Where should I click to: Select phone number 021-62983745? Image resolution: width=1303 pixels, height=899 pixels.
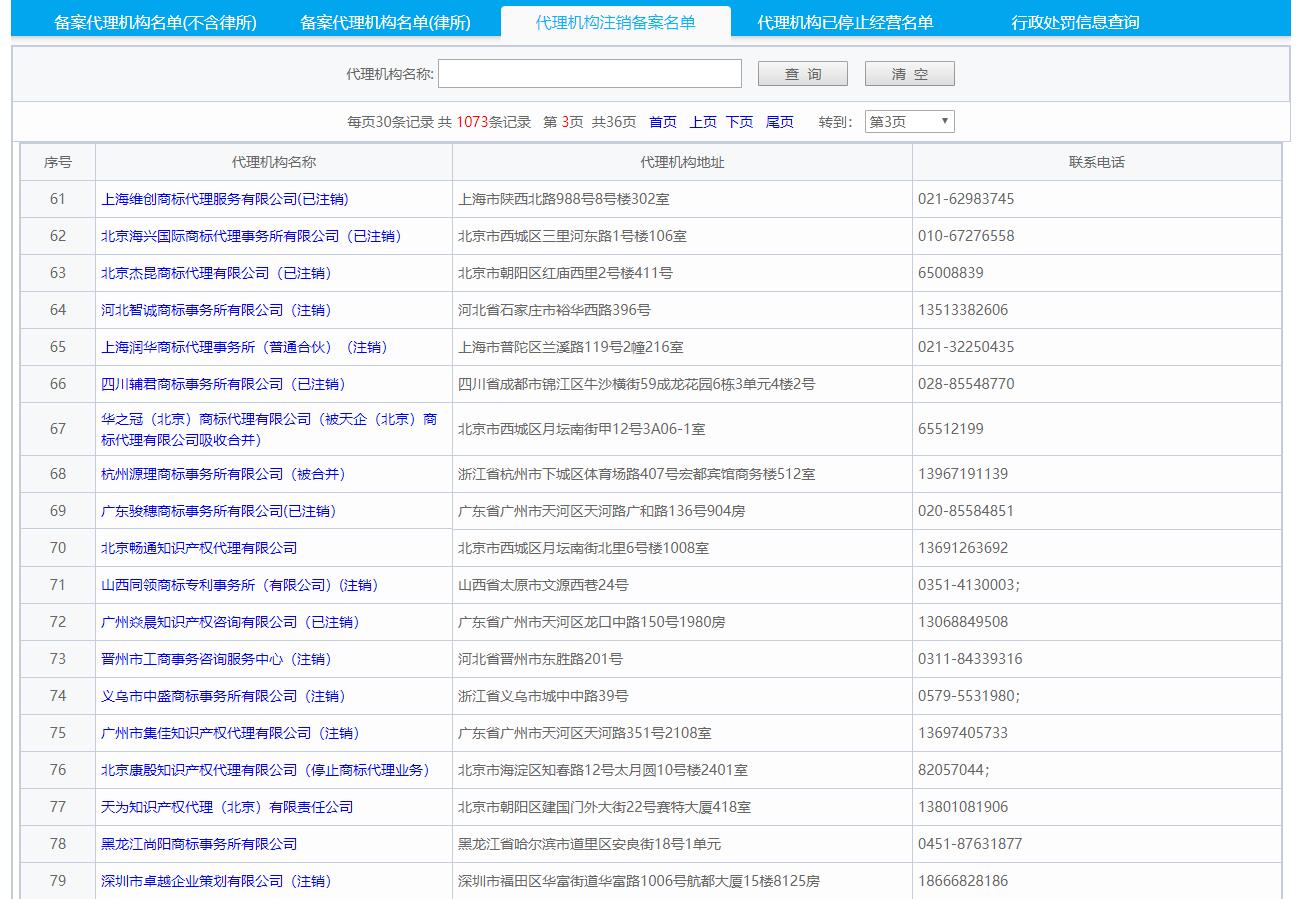[x=966, y=199]
